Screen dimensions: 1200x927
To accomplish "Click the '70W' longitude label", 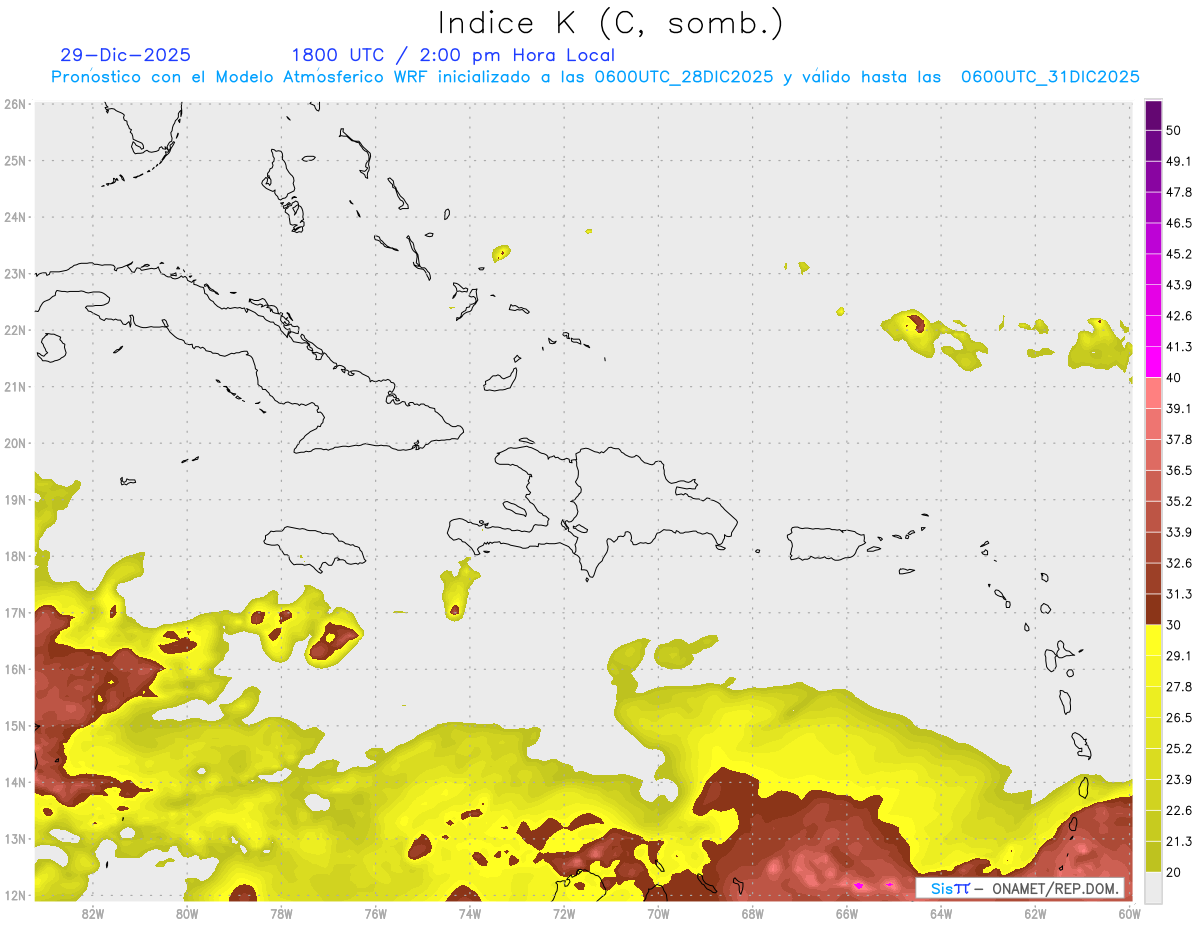I will tap(658, 913).
